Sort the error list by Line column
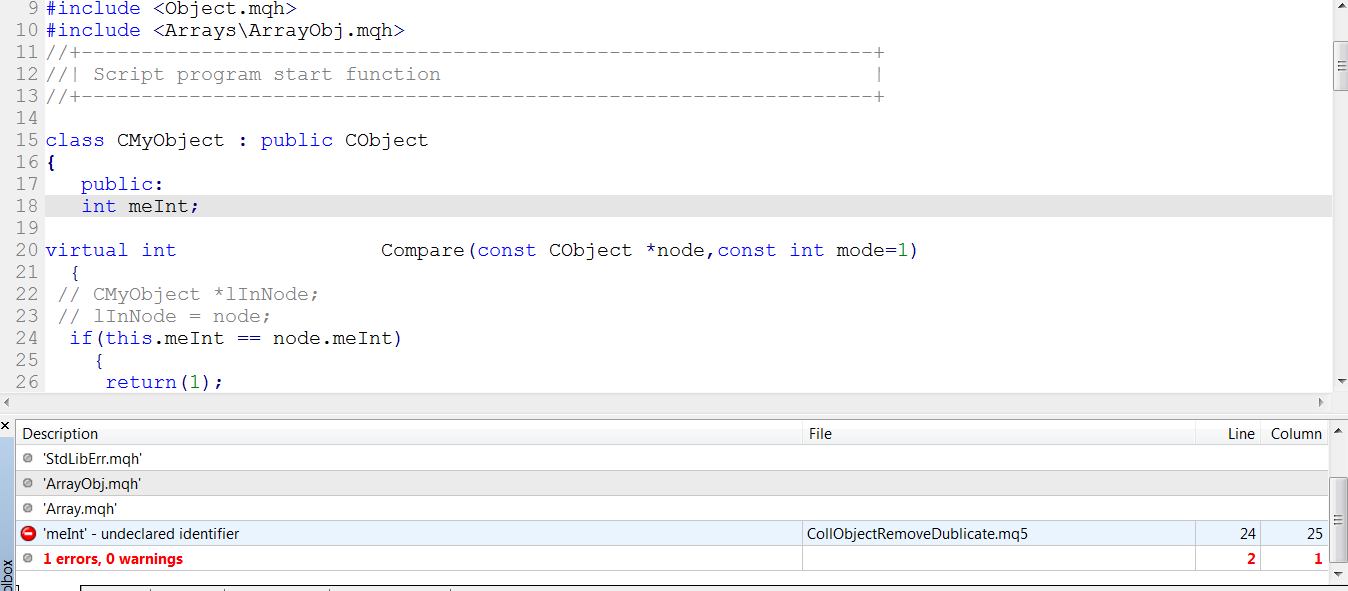Image resolution: width=1348 pixels, height=591 pixels. pos(1228,434)
